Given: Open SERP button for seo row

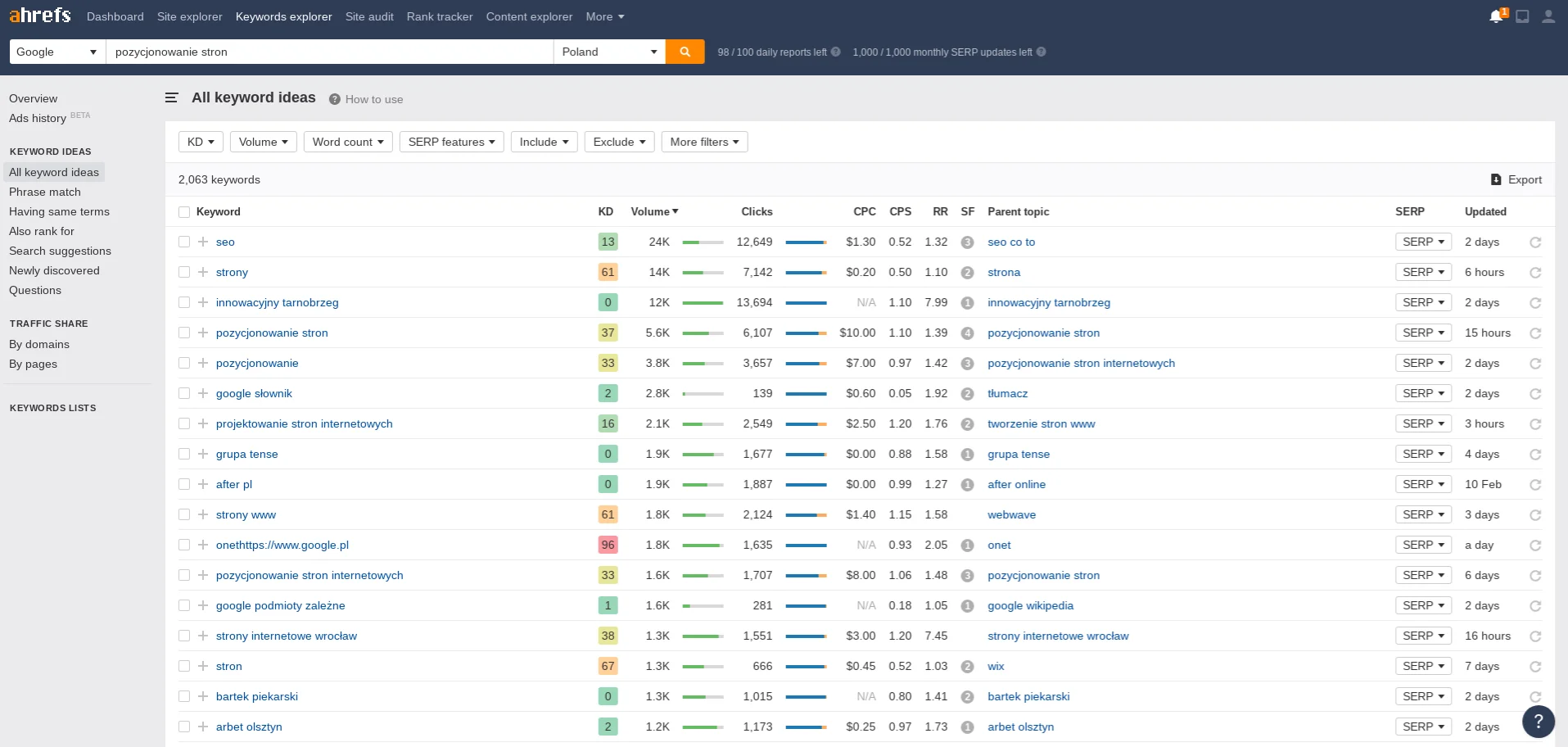Looking at the screenshot, I should coord(1423,242).
